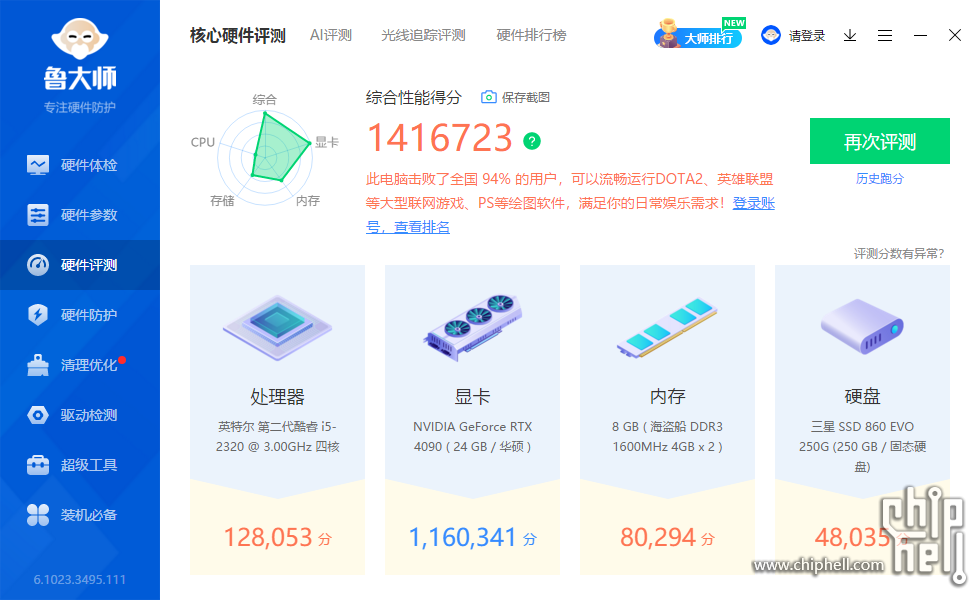Minimize the 鲁大师 window
Image resolution: width=980 pixels, height=600 pixels.
click(x=920, y=36)
